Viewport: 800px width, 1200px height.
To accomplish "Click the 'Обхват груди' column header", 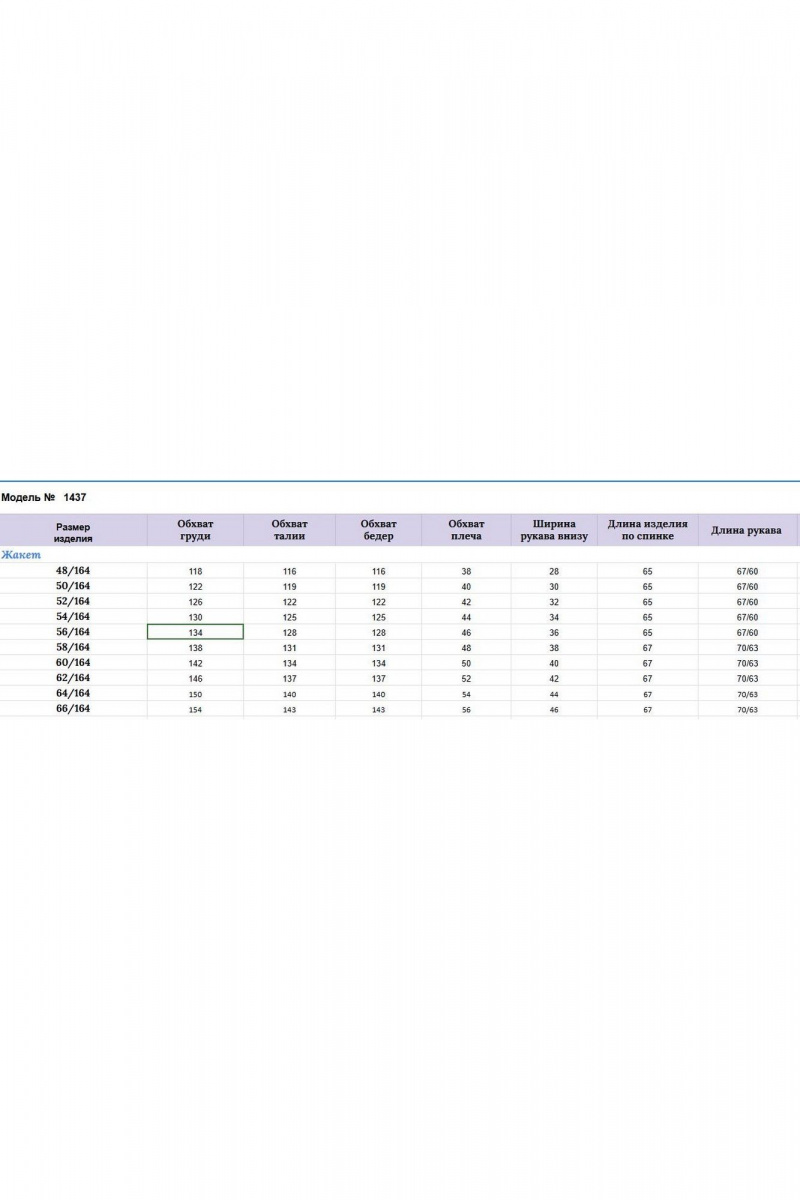I will pos(195,530).
